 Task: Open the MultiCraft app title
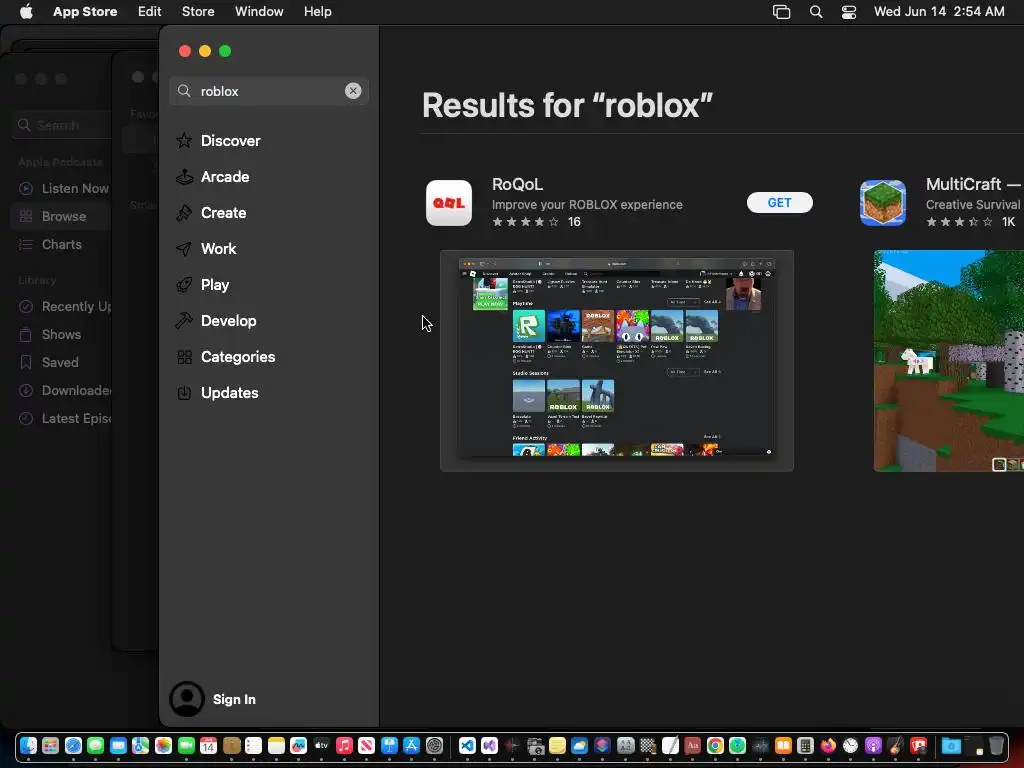click(x=973, y=184)
